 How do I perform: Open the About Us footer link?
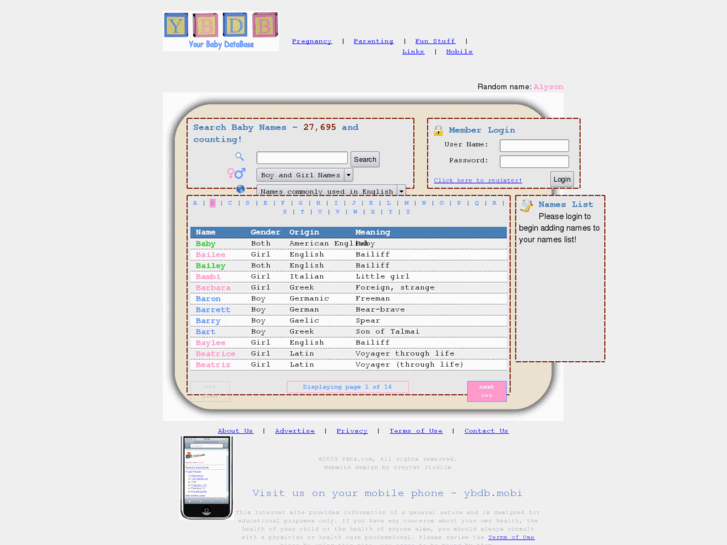coord(236,431)
